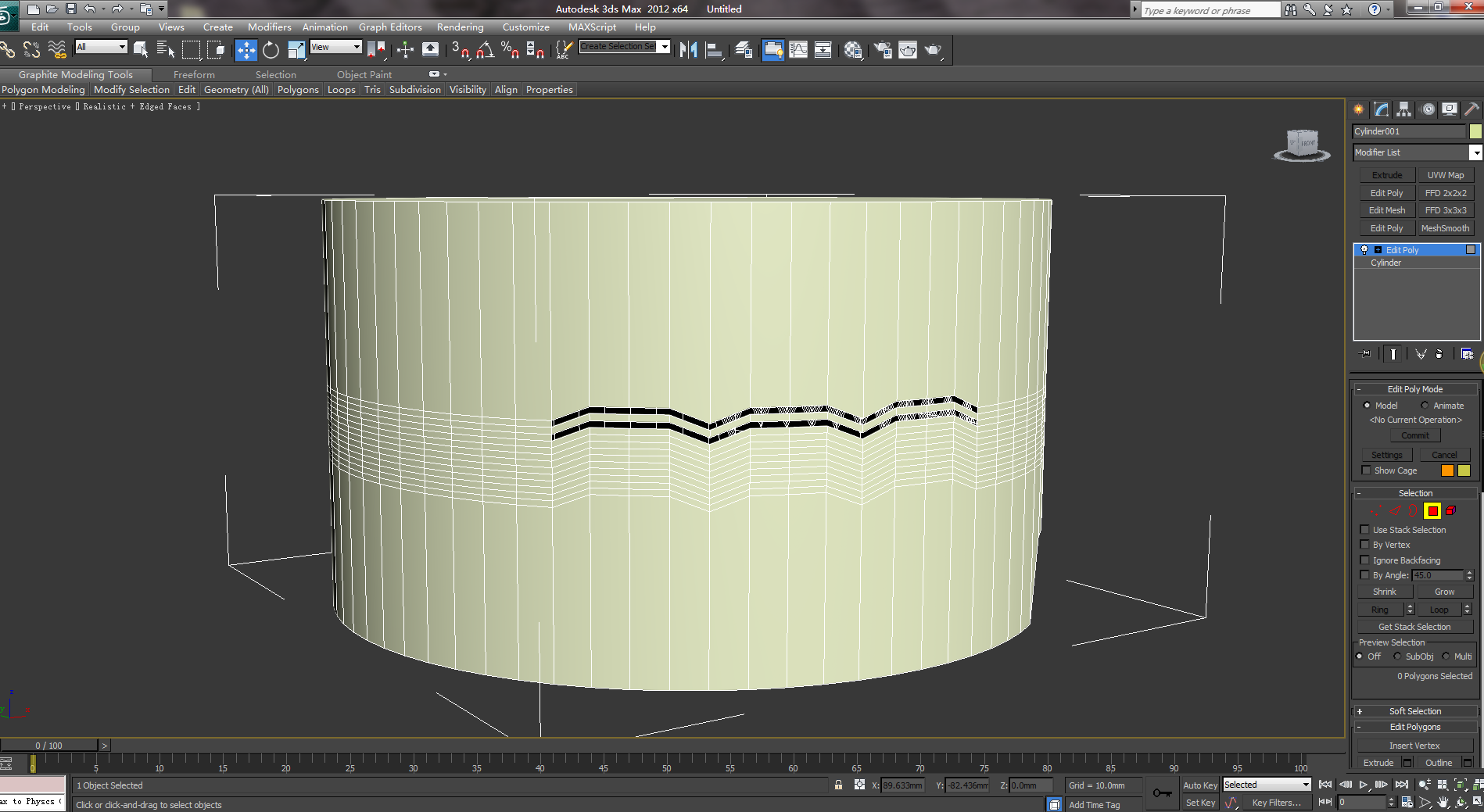This screenshot has width=1484, height=812.
Task: Click Bind to Space Warp tool
Action: click(x=57, y=50)
